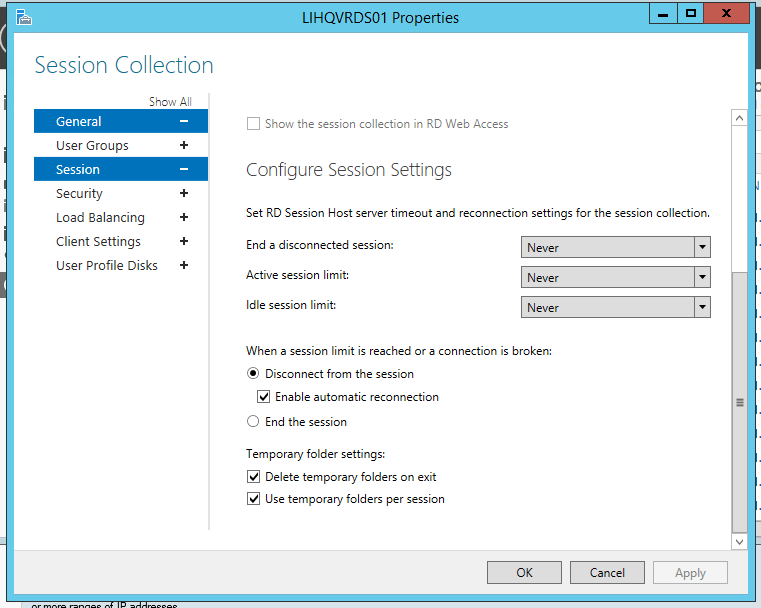Click the Session Collection title text
761x608 pixels.
pyautogui.click(x=124, y=65)
